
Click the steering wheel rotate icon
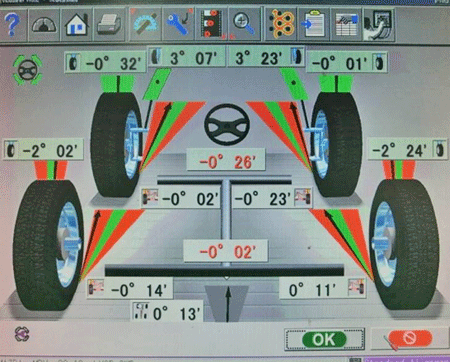[27, 70]
